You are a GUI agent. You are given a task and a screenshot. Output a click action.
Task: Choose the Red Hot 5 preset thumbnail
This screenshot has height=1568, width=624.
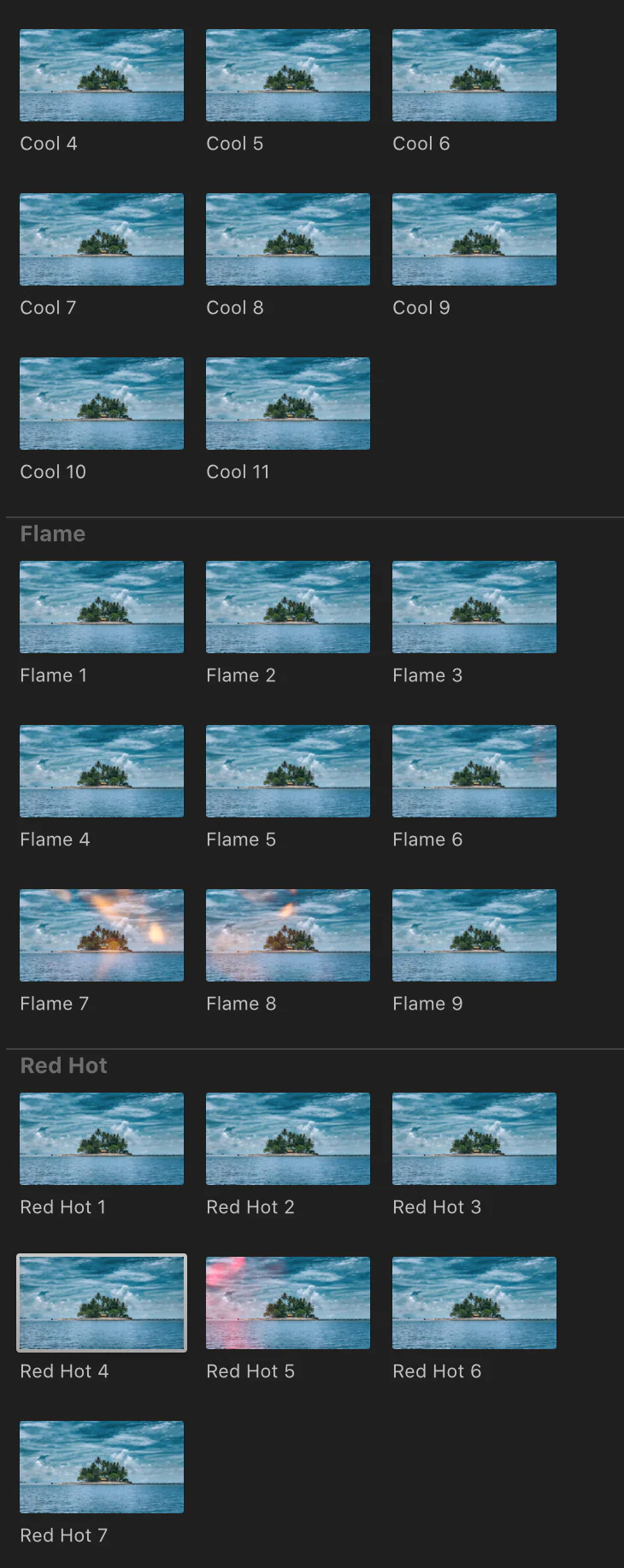click(288, 1303)
